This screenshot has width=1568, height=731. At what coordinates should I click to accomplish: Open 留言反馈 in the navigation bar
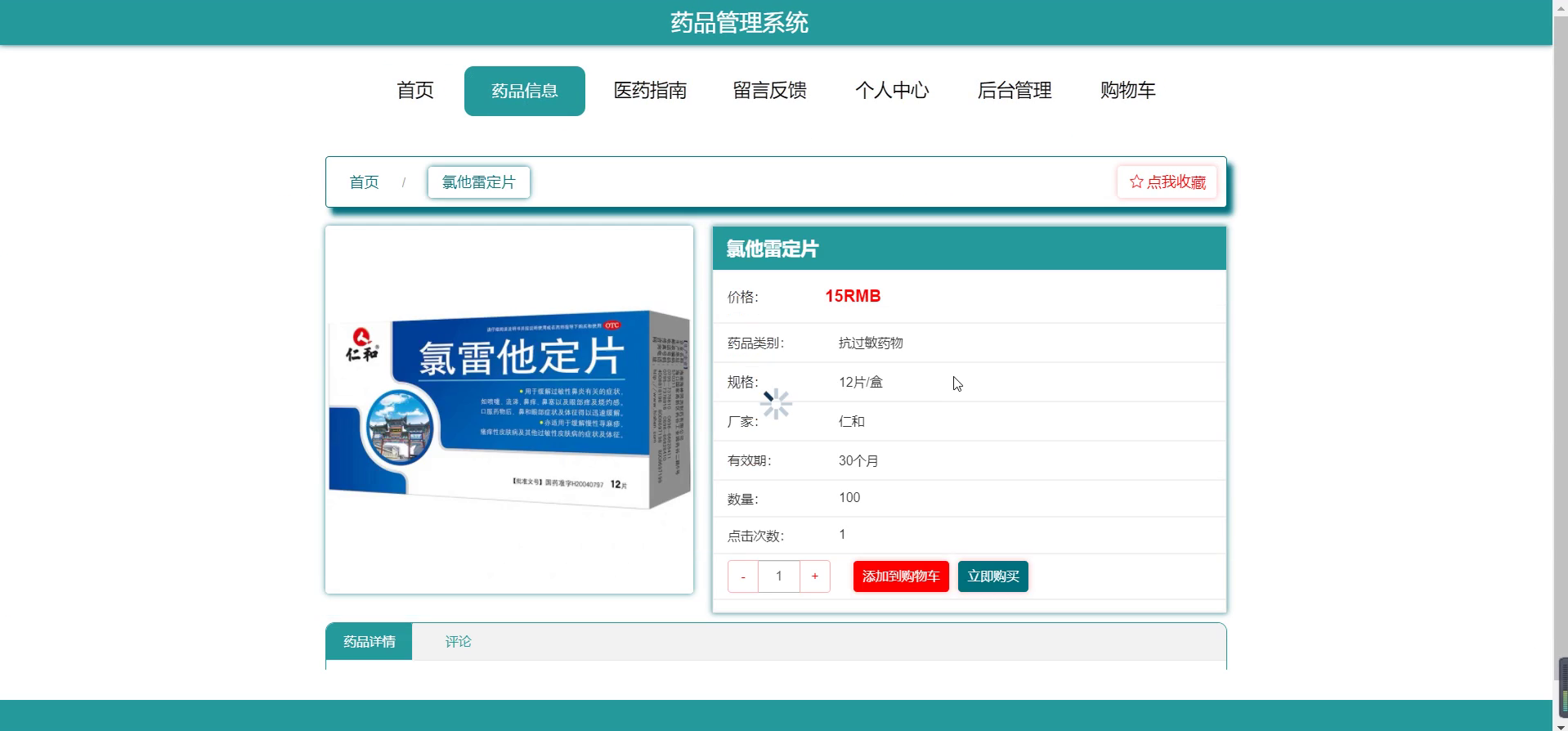tap(769, 91)
